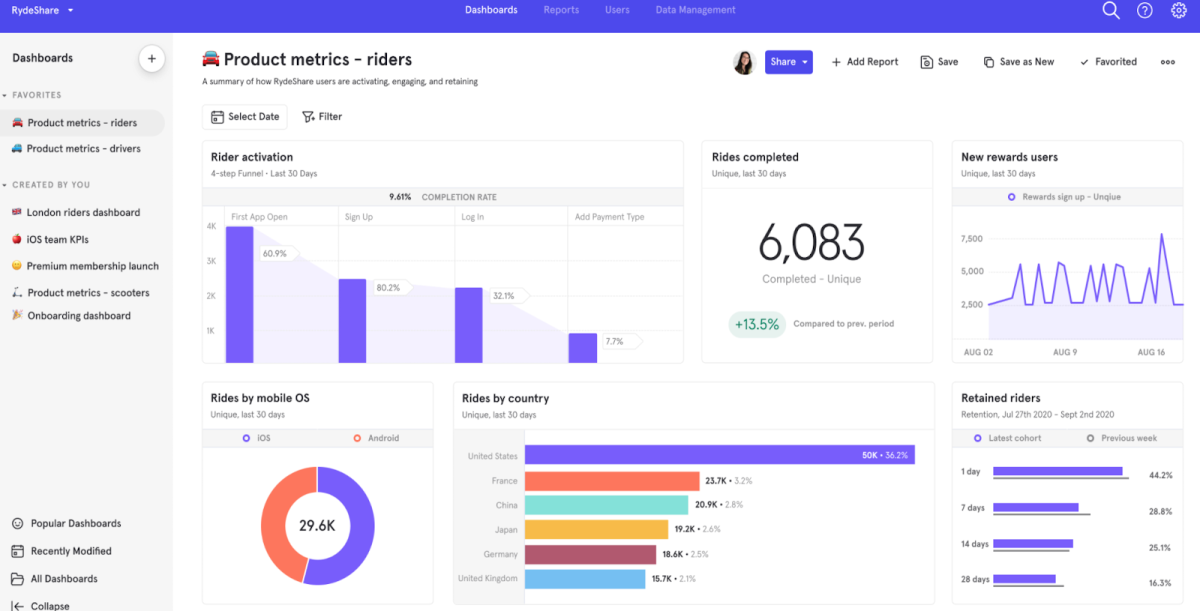
Task: Collapse the CREATED BY YOU section
Action: point(46,185)
